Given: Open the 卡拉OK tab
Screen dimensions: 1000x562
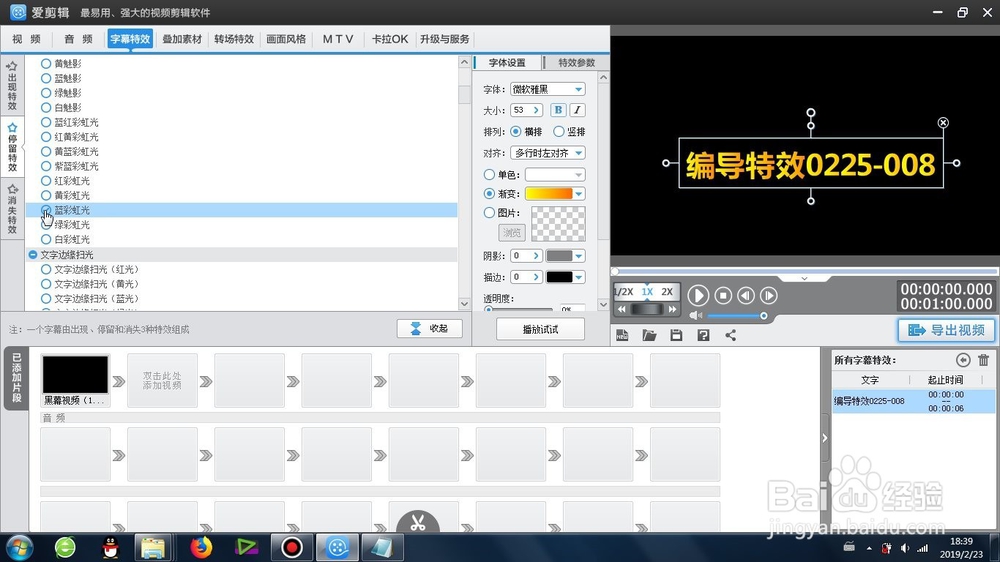Looking at the screenshot, I should pyautogui.click(x=390, y=39).
